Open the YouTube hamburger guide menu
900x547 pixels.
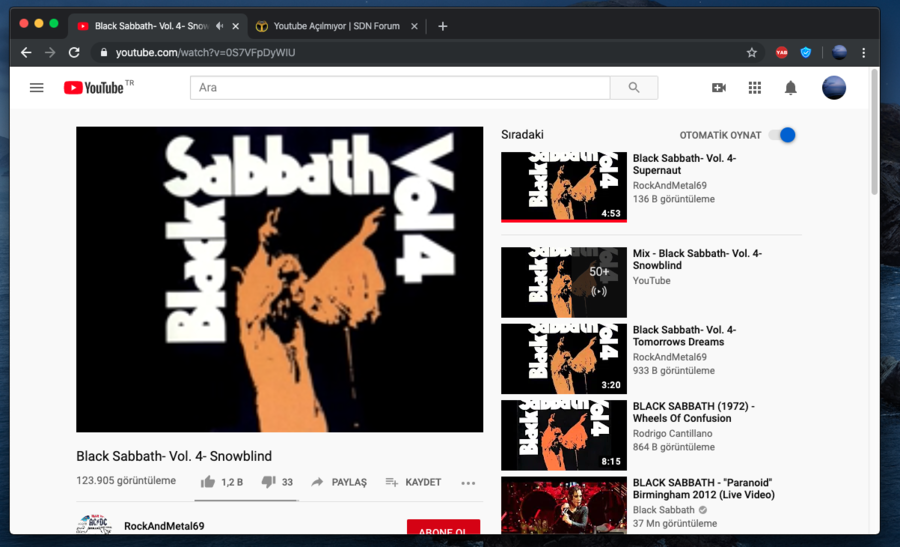(37, 88)
